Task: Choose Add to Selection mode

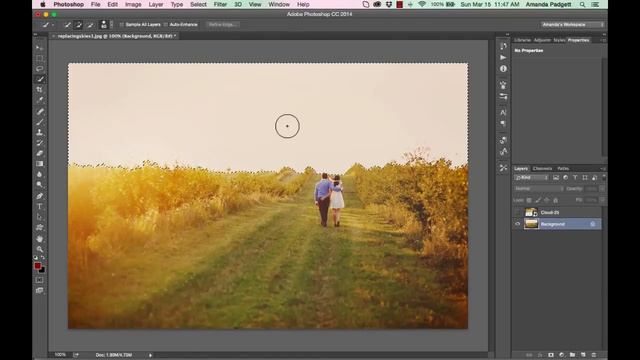Action: [79, 25]
